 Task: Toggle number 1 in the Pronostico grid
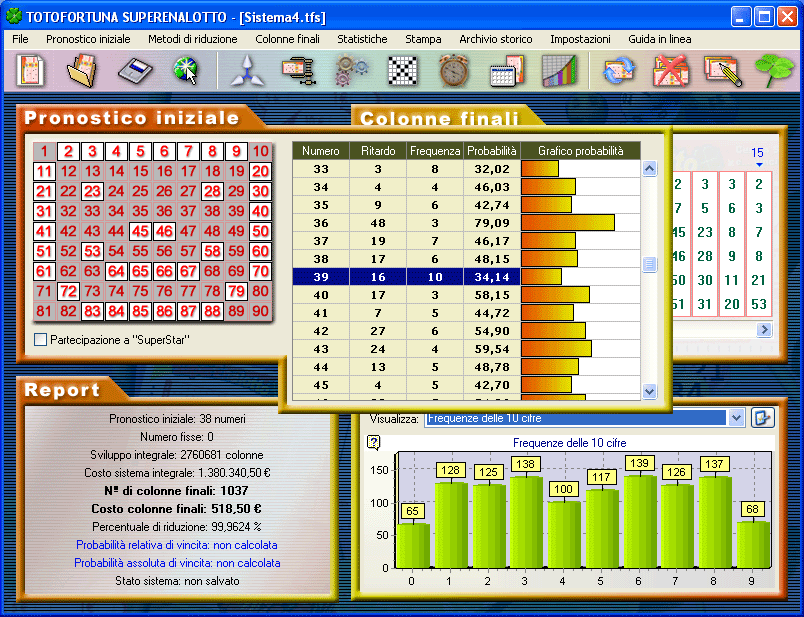coord(44,152)
